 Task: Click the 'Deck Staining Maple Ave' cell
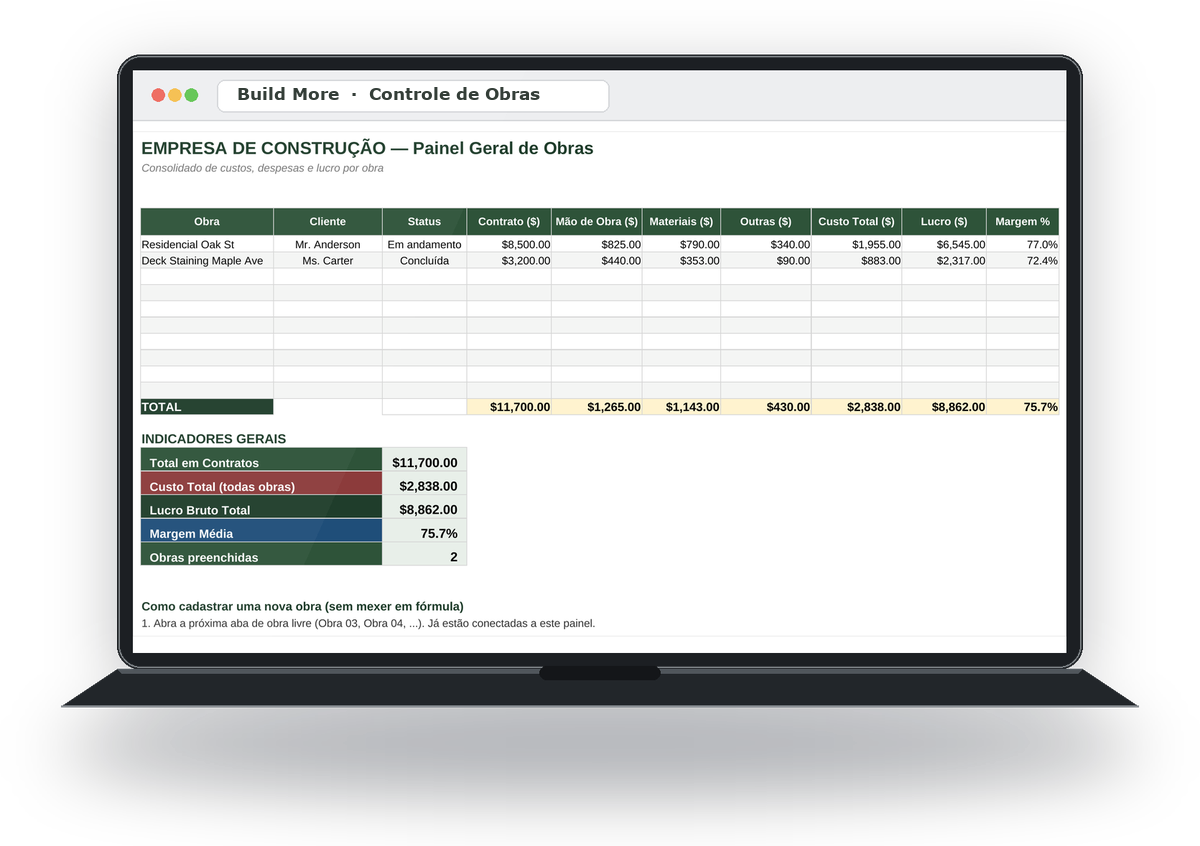pyautogui.click(x=207, y=260)
